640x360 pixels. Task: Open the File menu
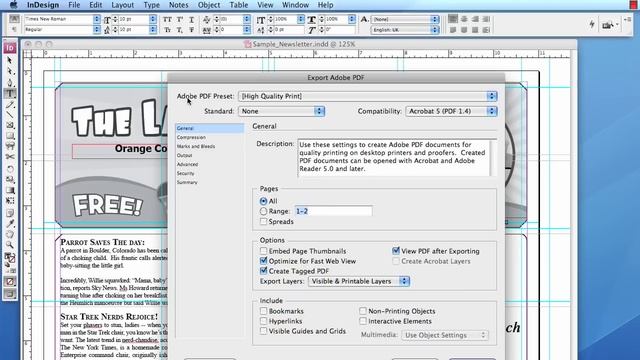coord(74,5)
